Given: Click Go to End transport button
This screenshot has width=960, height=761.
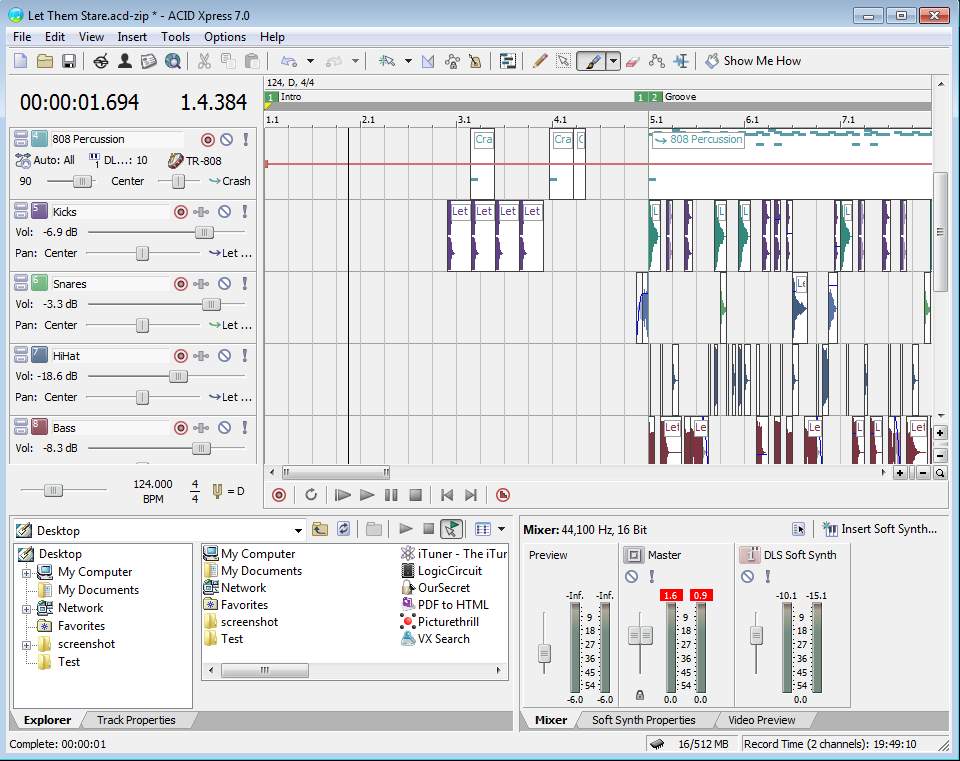Looking at the screenshot, I should tap(471, 495).
